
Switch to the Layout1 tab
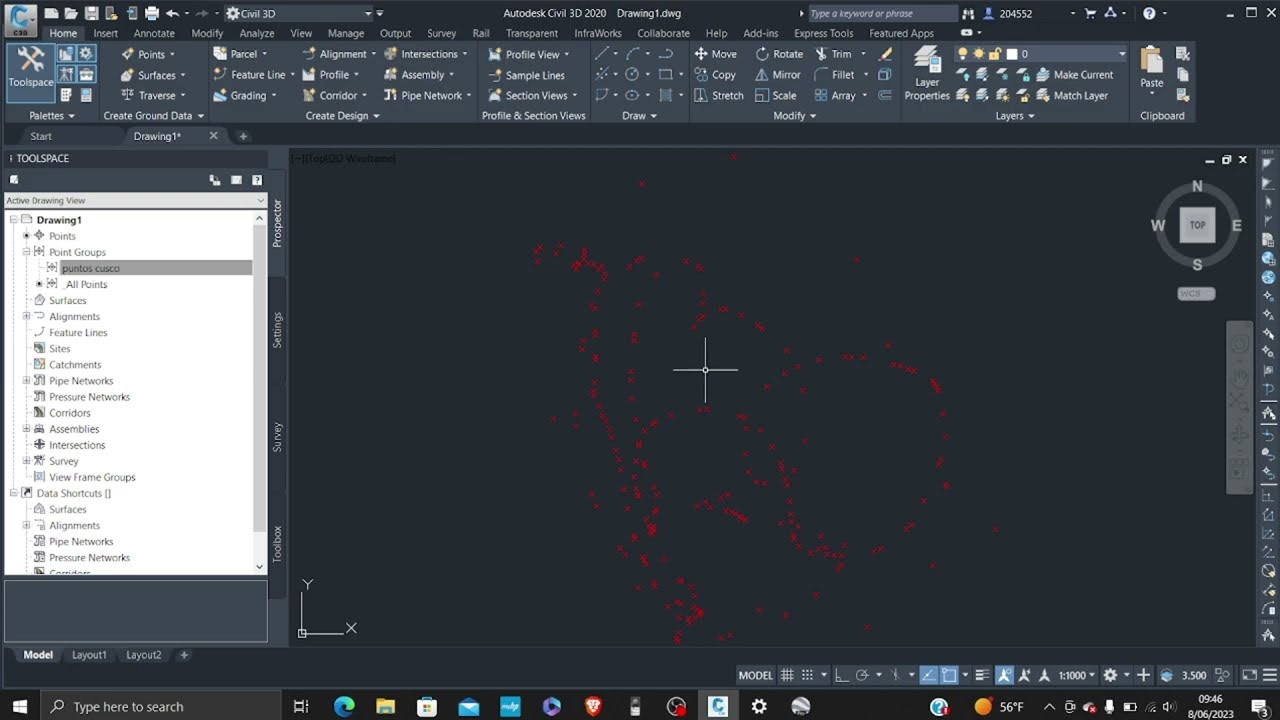[x=89, y=655]
